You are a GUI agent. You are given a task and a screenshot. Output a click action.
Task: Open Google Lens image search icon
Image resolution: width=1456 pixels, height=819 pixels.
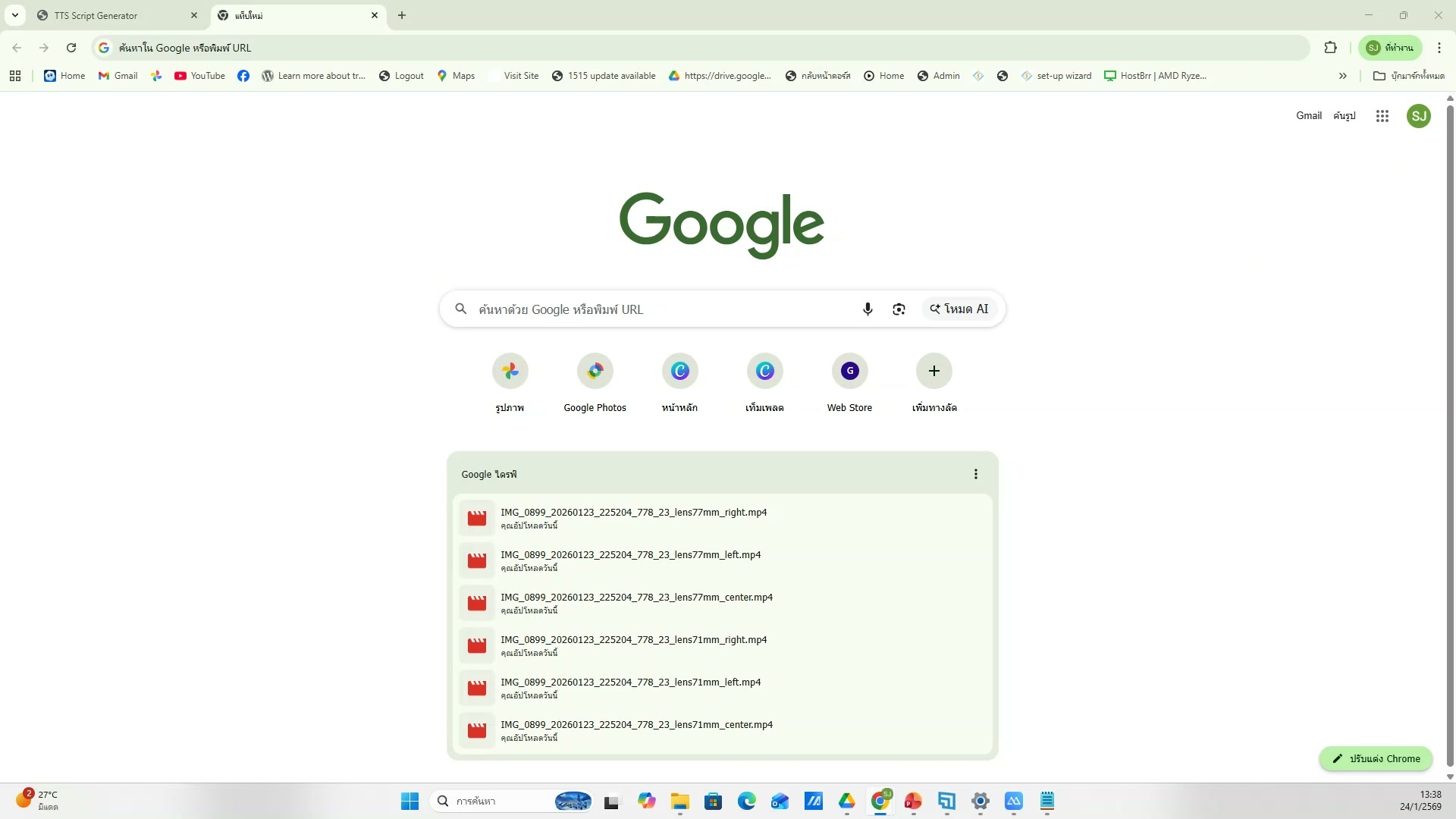click(899, 309)
